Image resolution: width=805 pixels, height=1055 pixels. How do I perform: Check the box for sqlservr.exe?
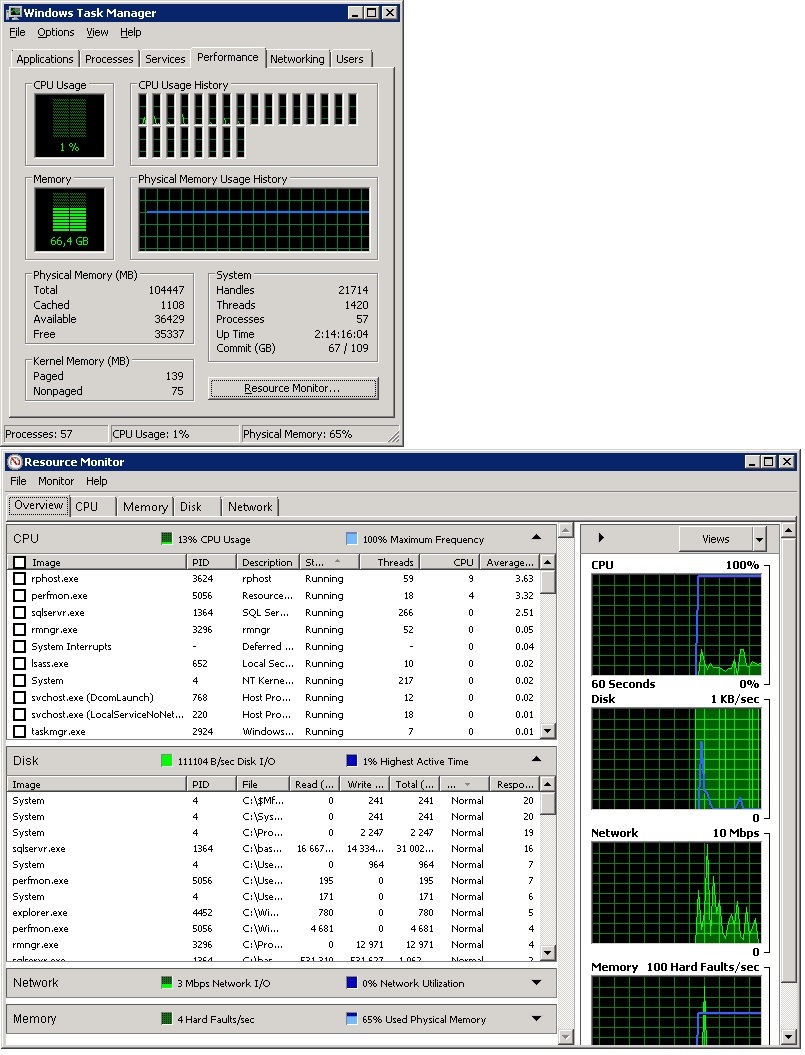[x=20, y=612]
